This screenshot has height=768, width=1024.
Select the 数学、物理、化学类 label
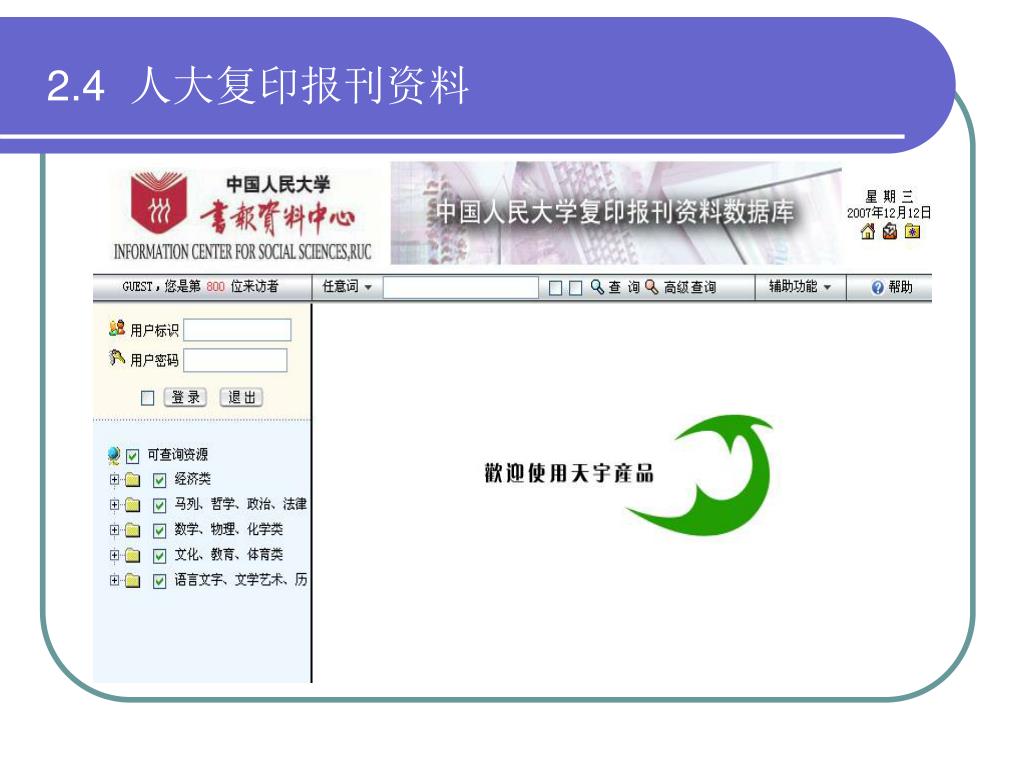(229, 530)
